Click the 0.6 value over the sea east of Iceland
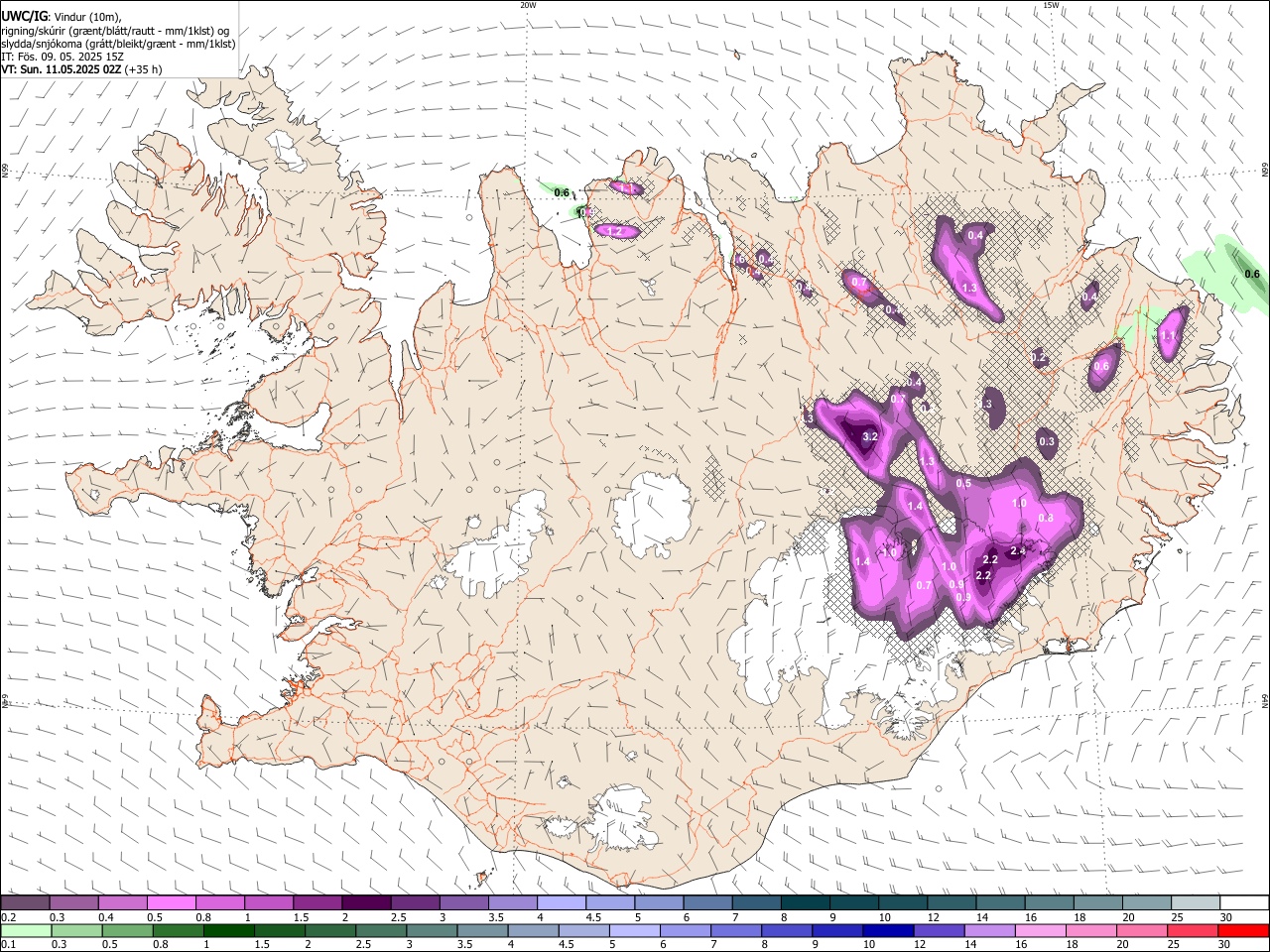The height and width of the screenshot is (952, 1270). (1252, 275)
